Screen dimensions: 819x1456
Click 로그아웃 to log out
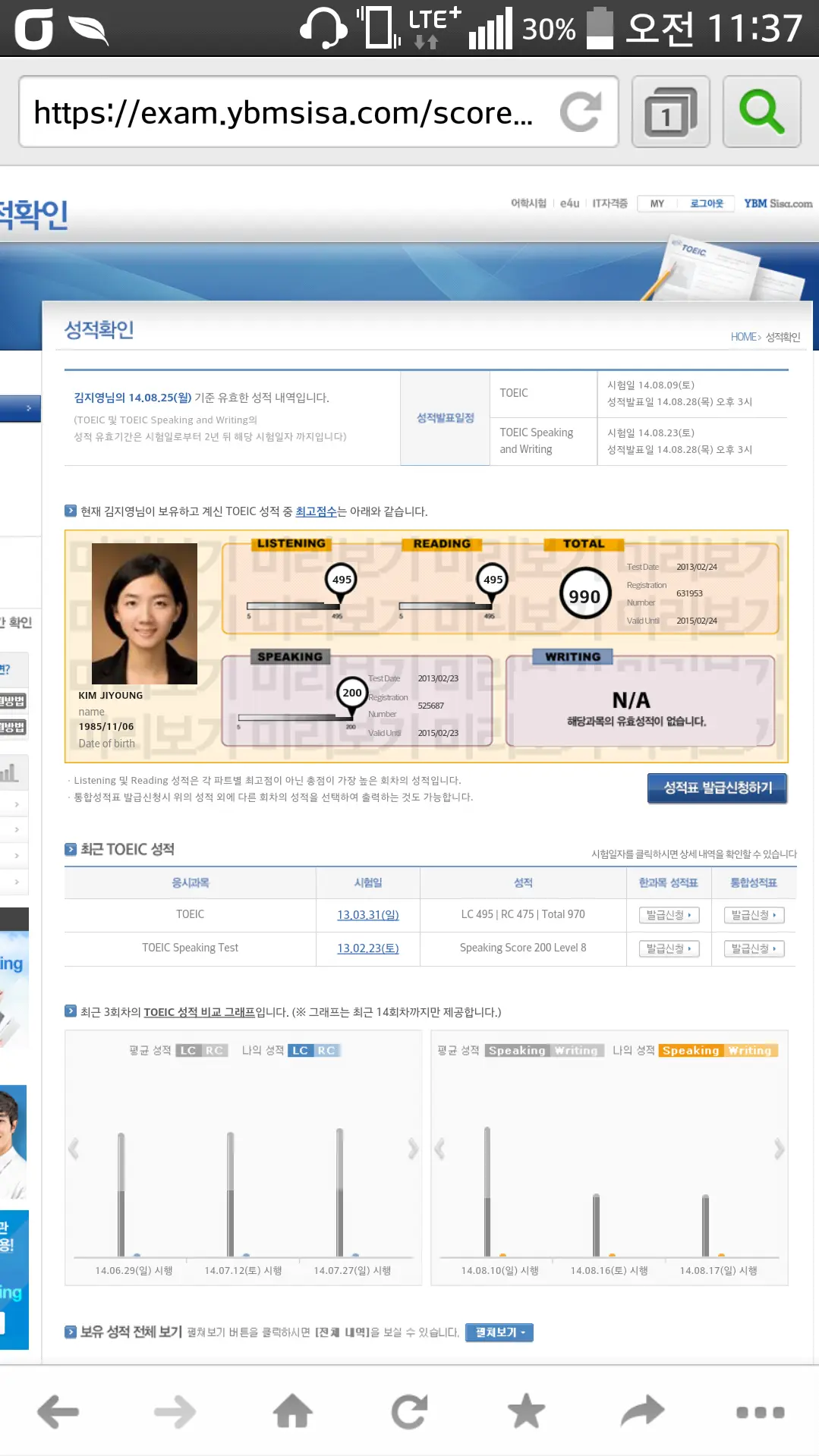tap(706, 203)
